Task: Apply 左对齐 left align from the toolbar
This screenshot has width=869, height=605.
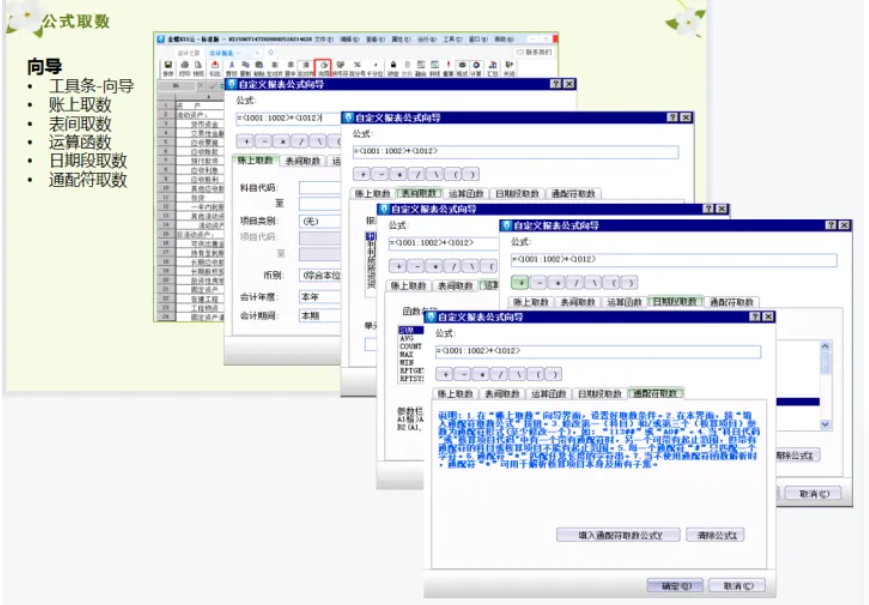Action: 274,69
